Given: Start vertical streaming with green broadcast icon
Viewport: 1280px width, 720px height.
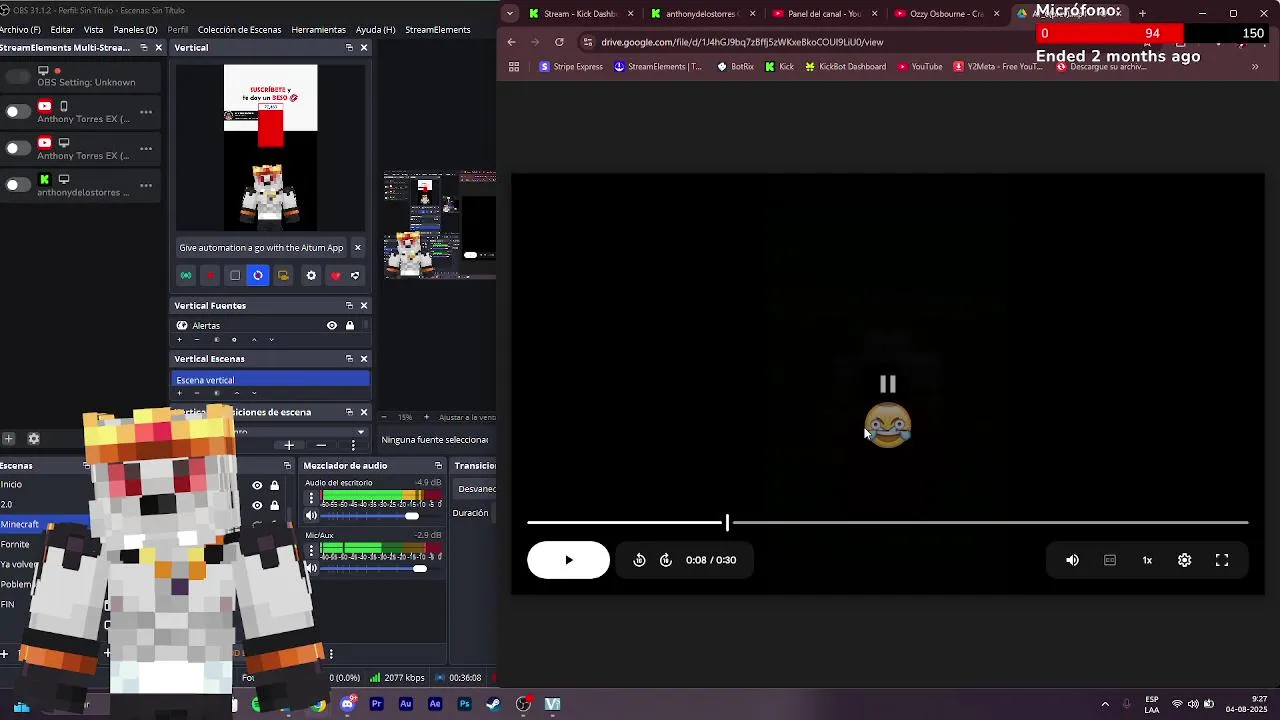Looking at the screenshot, I should click(186, 275).
